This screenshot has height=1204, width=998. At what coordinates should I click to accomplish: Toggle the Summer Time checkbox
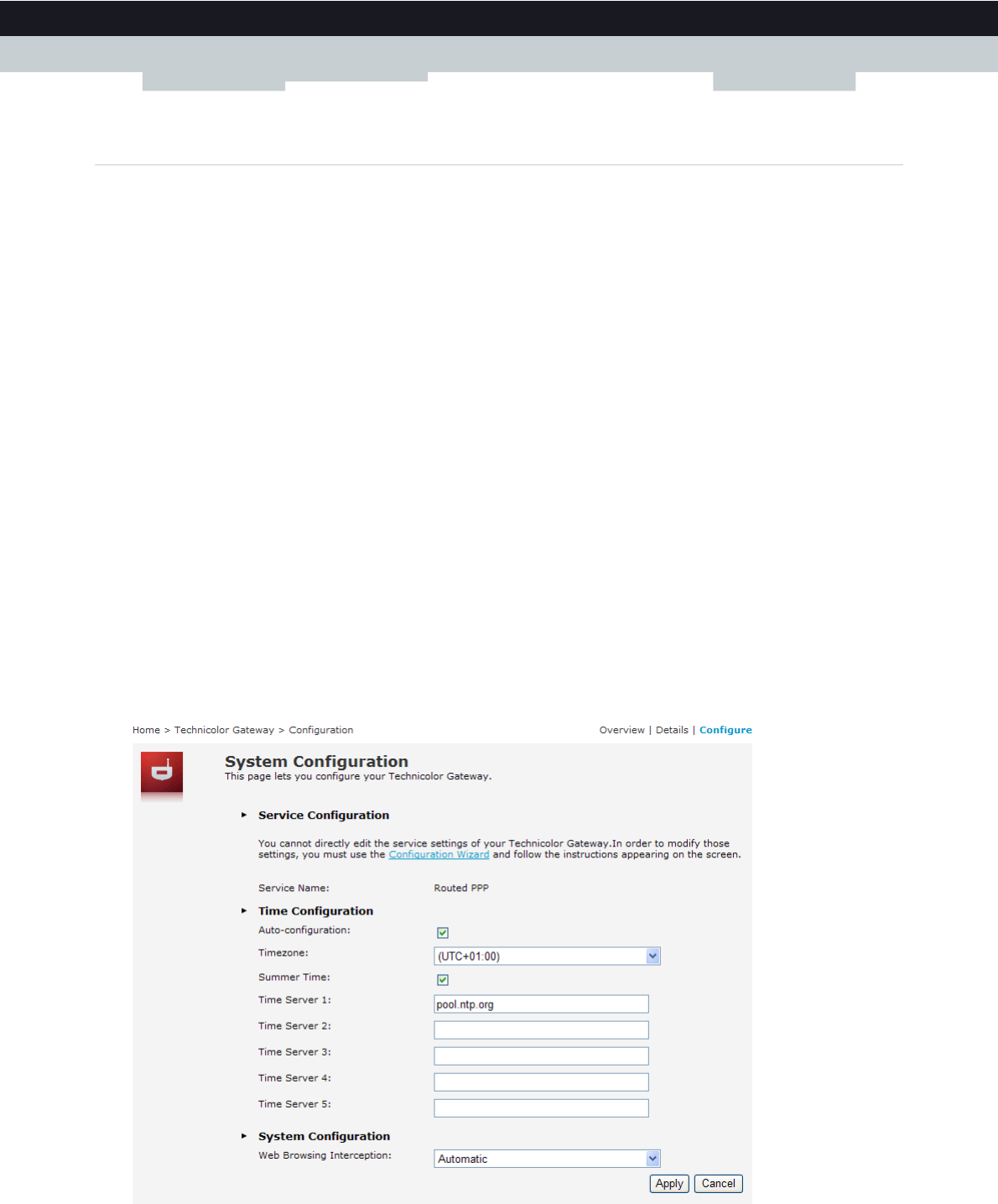point(443,980)
